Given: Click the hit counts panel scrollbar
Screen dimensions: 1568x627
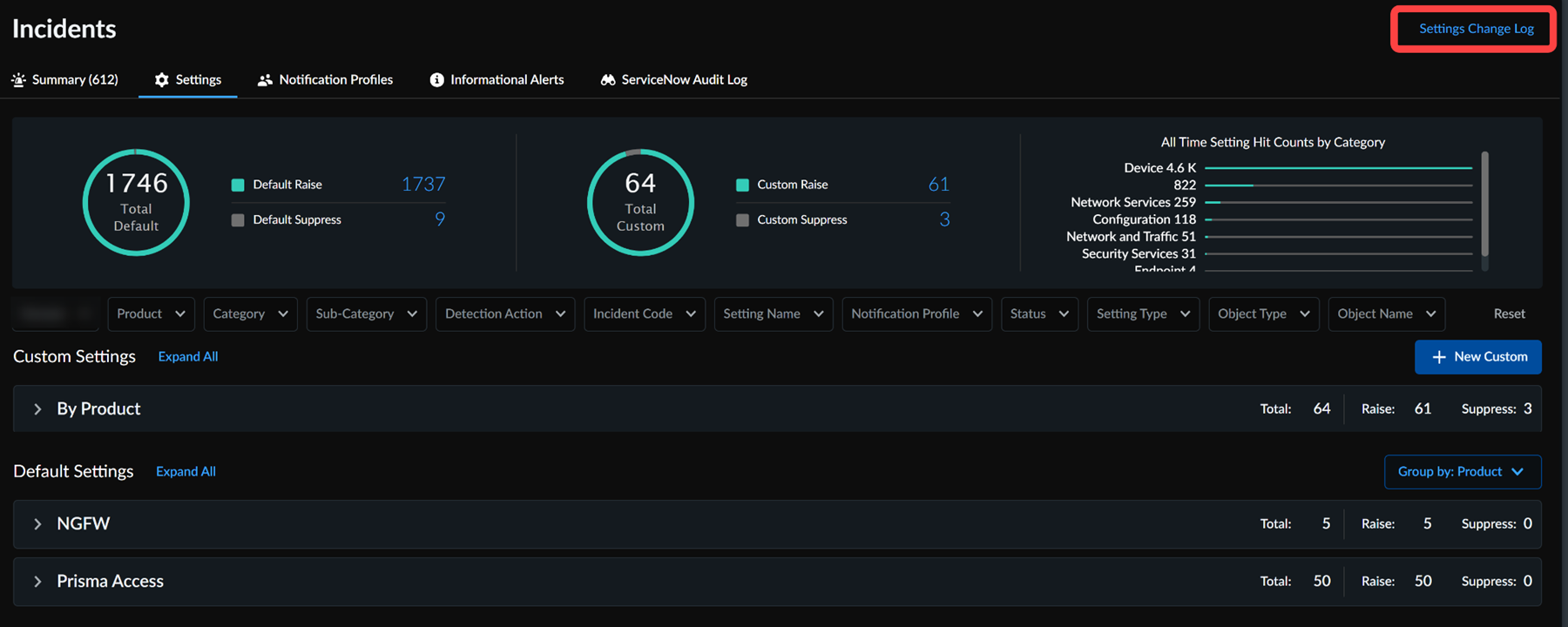Looking at the screenshot, I should pyautogui.click(x=1484, y=203).
